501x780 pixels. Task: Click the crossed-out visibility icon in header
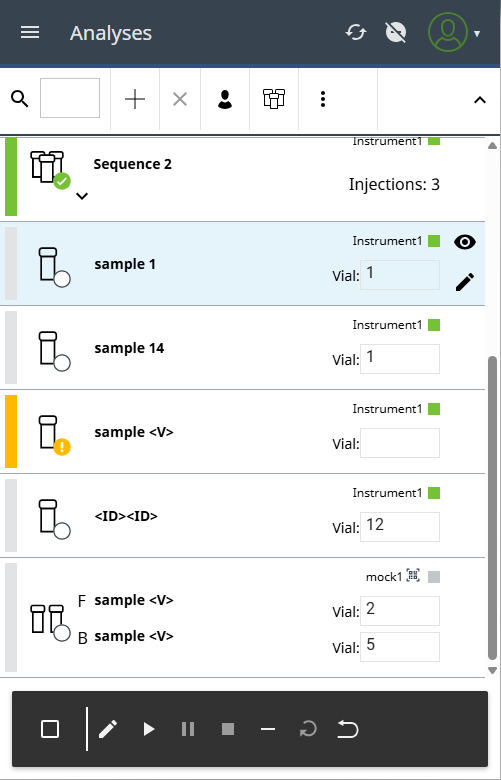pos(396,33)
